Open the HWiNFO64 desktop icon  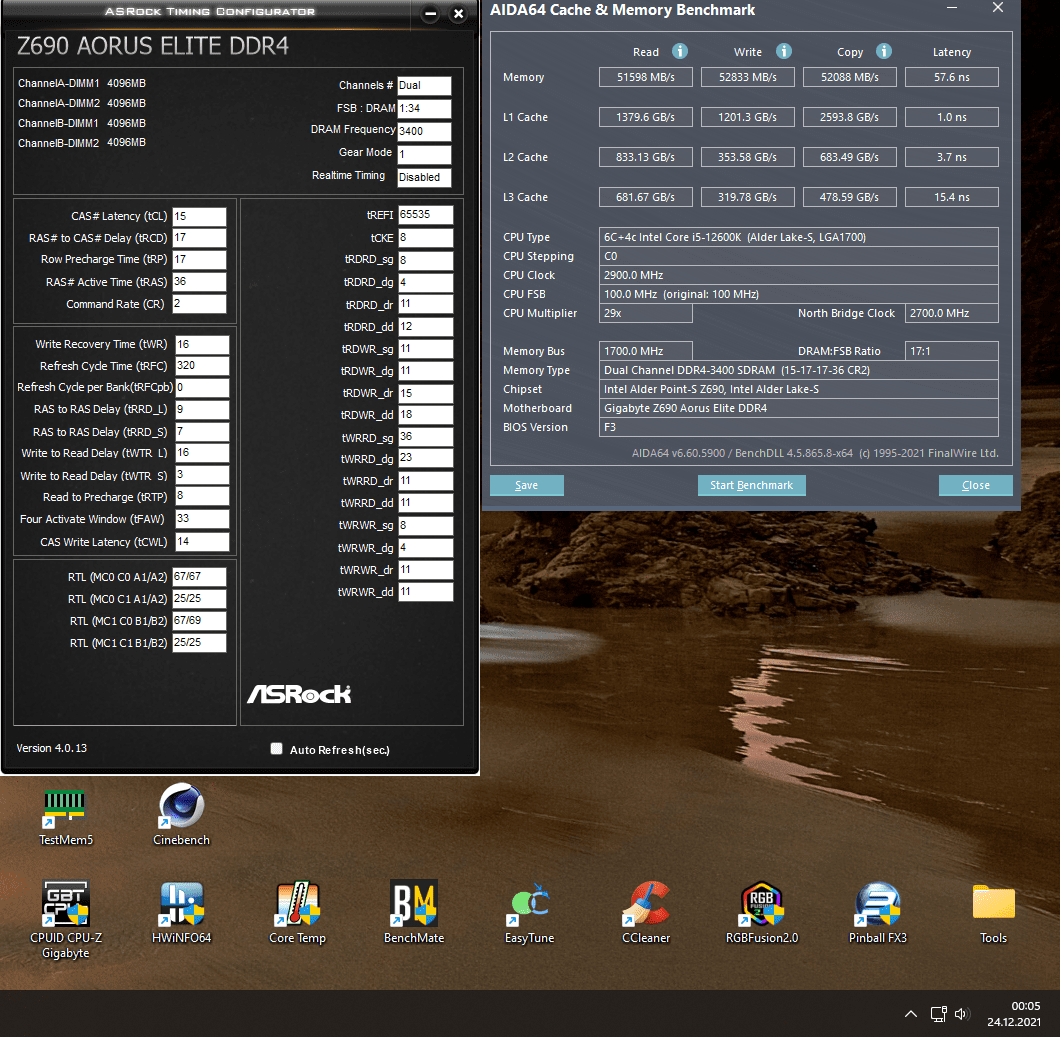(x=181, y=912)
